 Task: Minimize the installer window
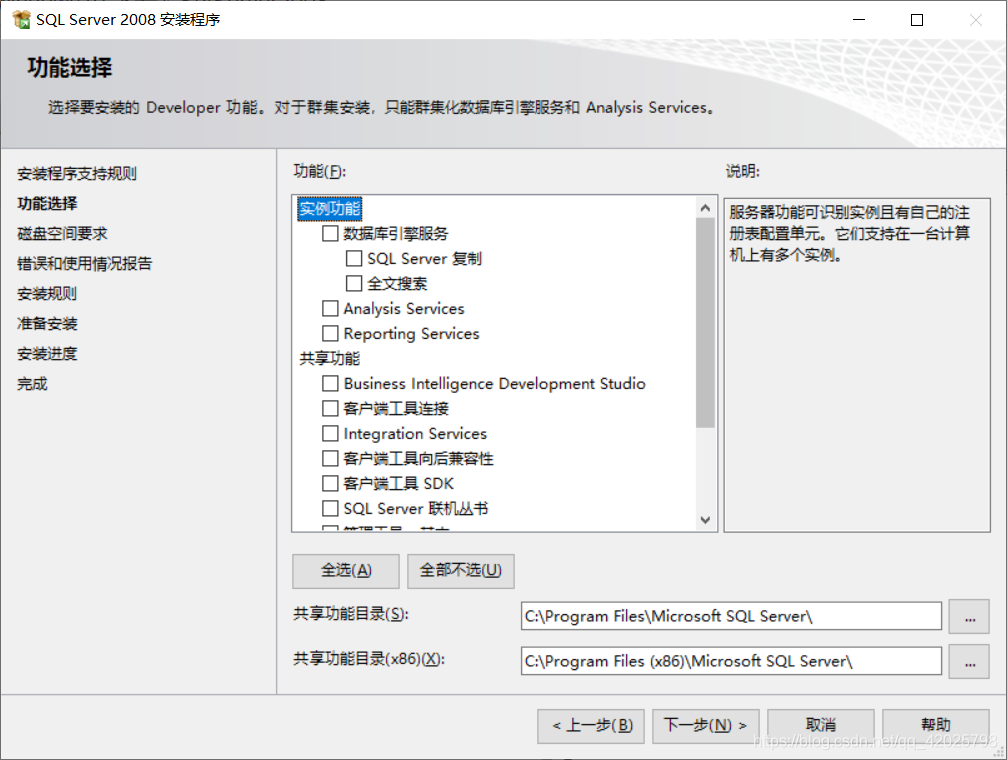[x=859, y=20]
